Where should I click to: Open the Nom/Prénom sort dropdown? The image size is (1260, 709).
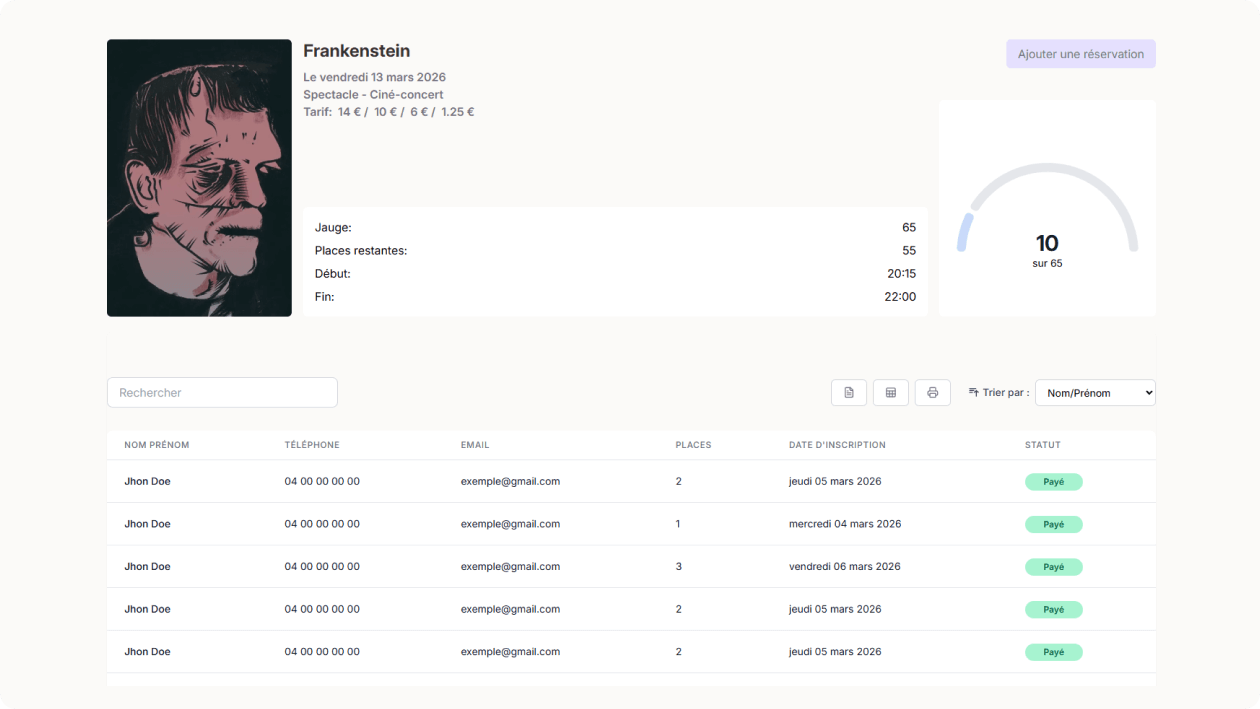1095,393
